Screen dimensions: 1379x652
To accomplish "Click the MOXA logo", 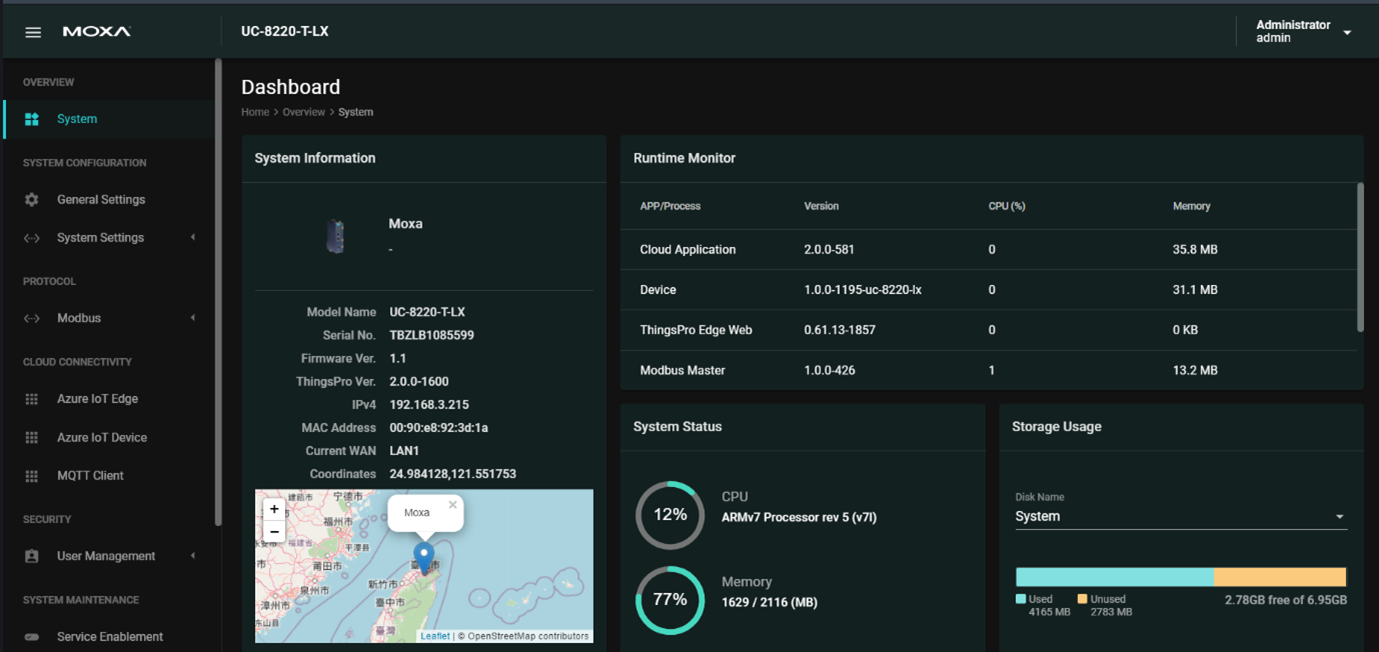I will pos(97,32).
